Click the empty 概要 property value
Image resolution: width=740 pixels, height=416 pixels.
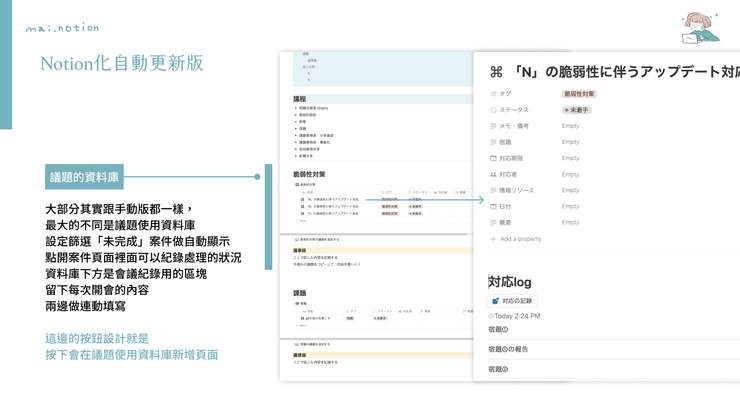570,222
